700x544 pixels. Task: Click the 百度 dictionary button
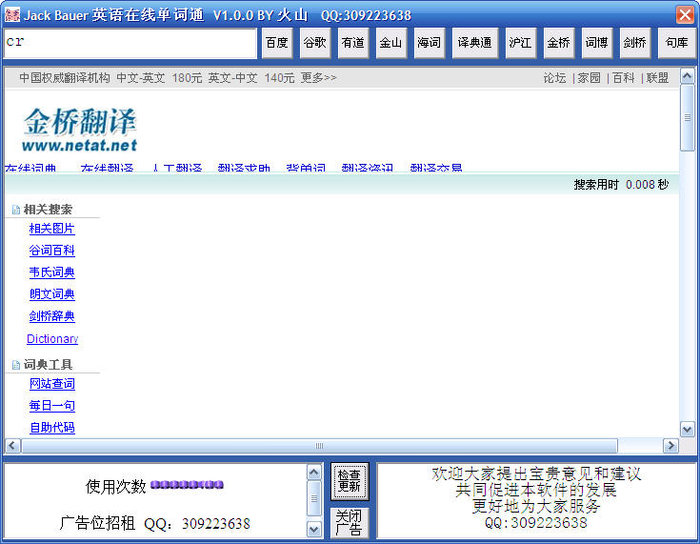(277, 43)
